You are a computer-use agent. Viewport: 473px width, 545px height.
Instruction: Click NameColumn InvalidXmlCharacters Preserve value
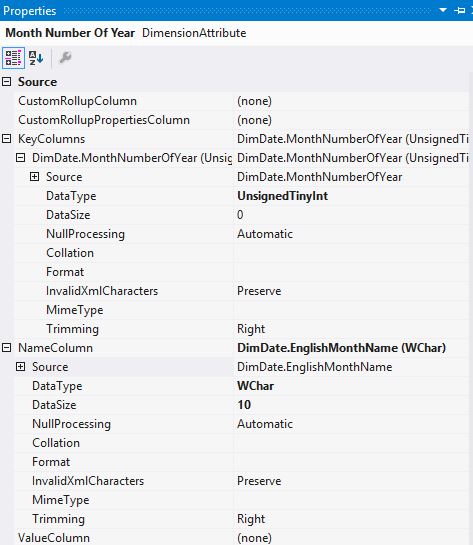click(x=259, y=481)
